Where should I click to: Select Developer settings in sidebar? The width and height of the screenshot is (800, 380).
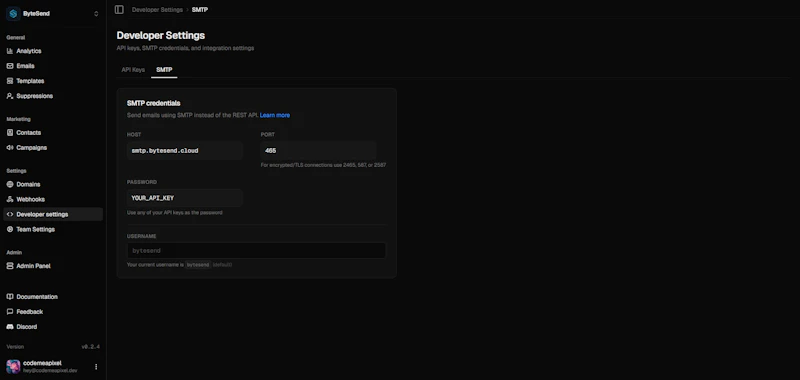(53, 214)
